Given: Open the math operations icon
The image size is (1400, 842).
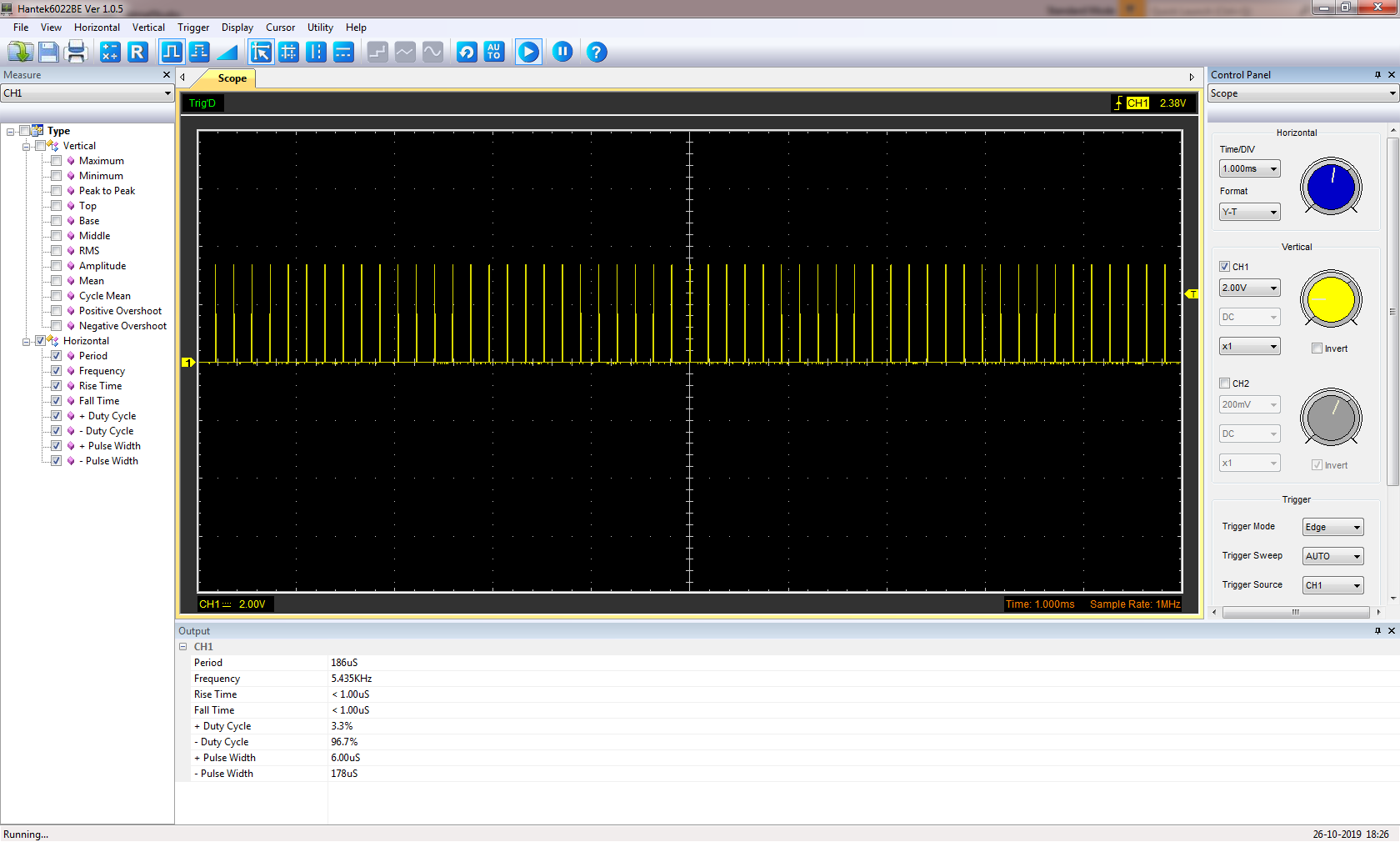Looking at the screenshot, I should point(110,52).
